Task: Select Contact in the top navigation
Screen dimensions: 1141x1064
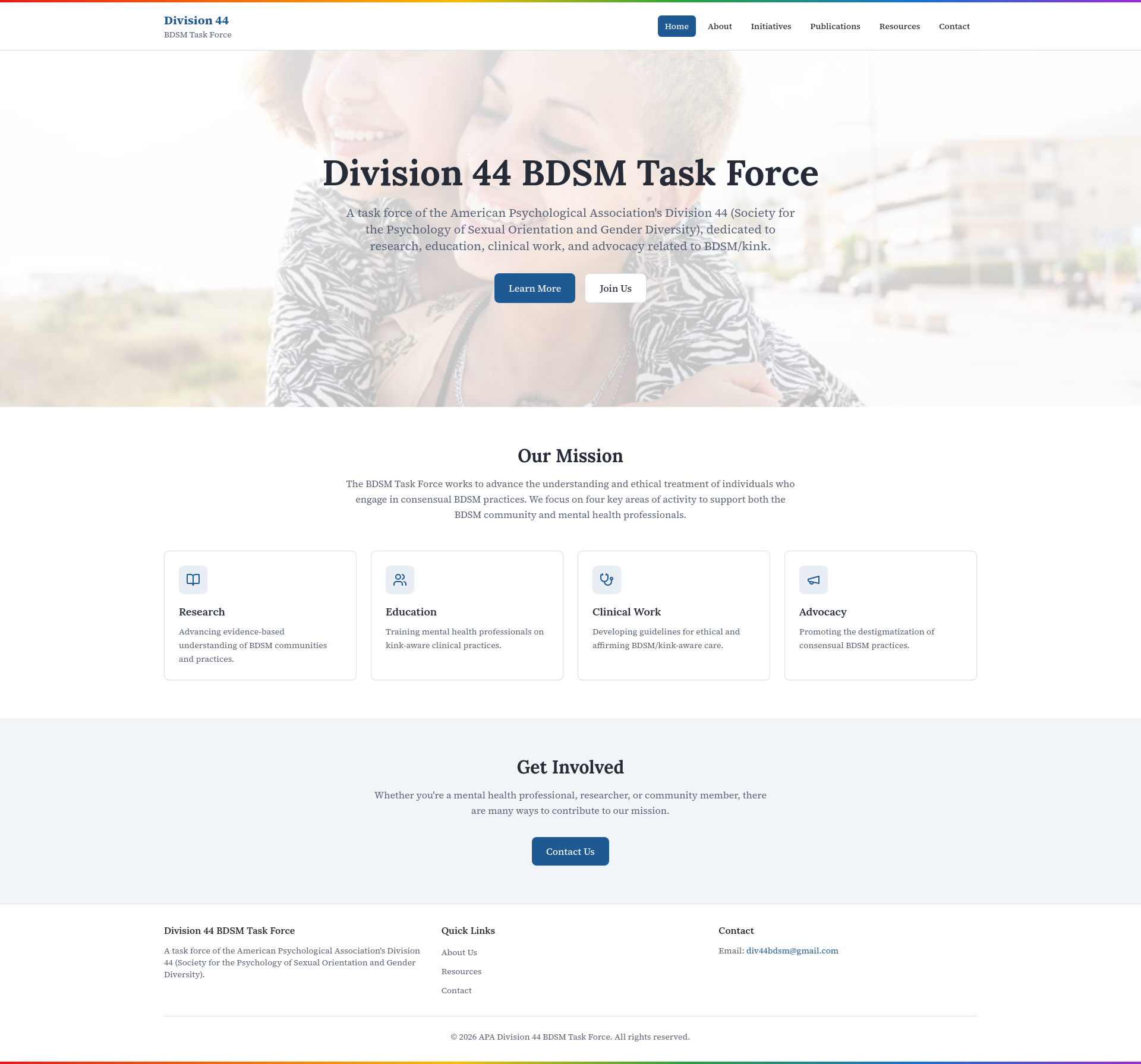Action: click(x=954, y=26)
